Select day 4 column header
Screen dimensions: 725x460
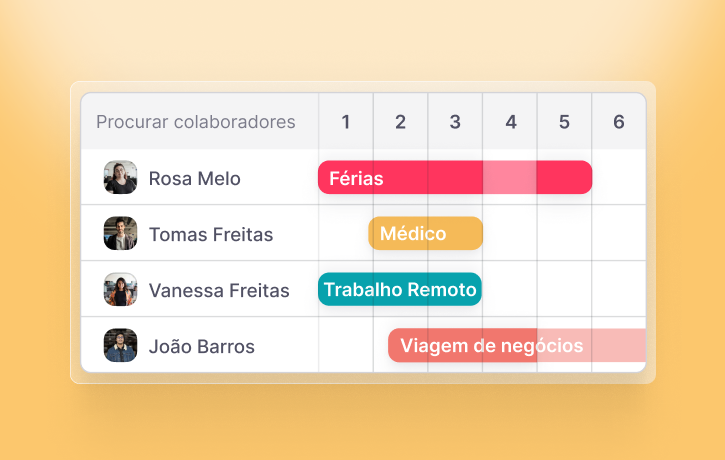pos(510,122)
